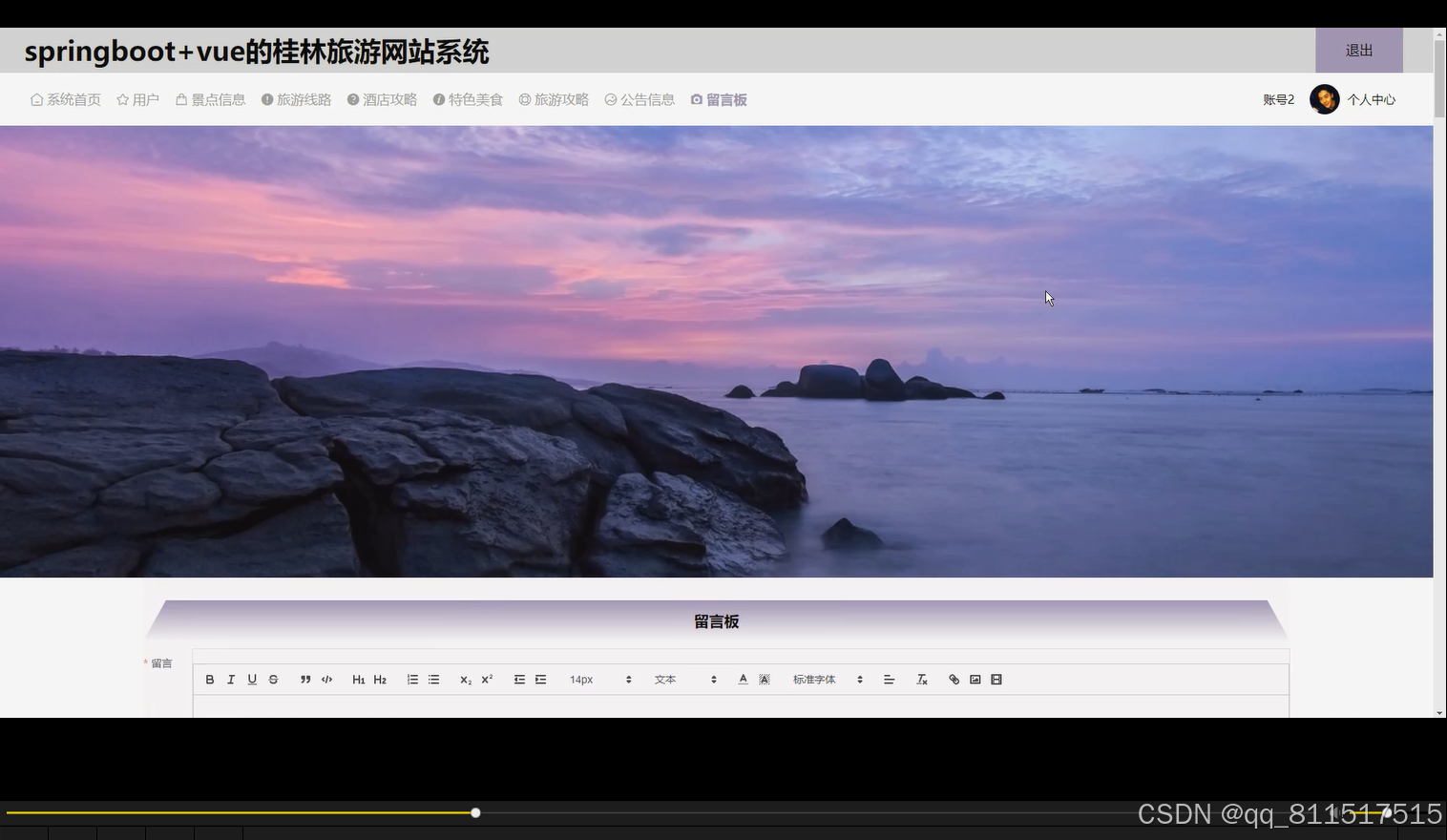Apply Heading 1 style in the editor
Screen dimensions: 1447x840
coord(358,679)
